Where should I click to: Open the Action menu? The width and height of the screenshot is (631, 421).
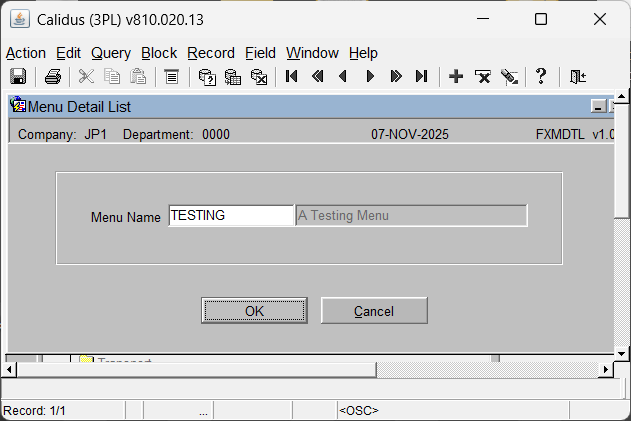point(26,53)
